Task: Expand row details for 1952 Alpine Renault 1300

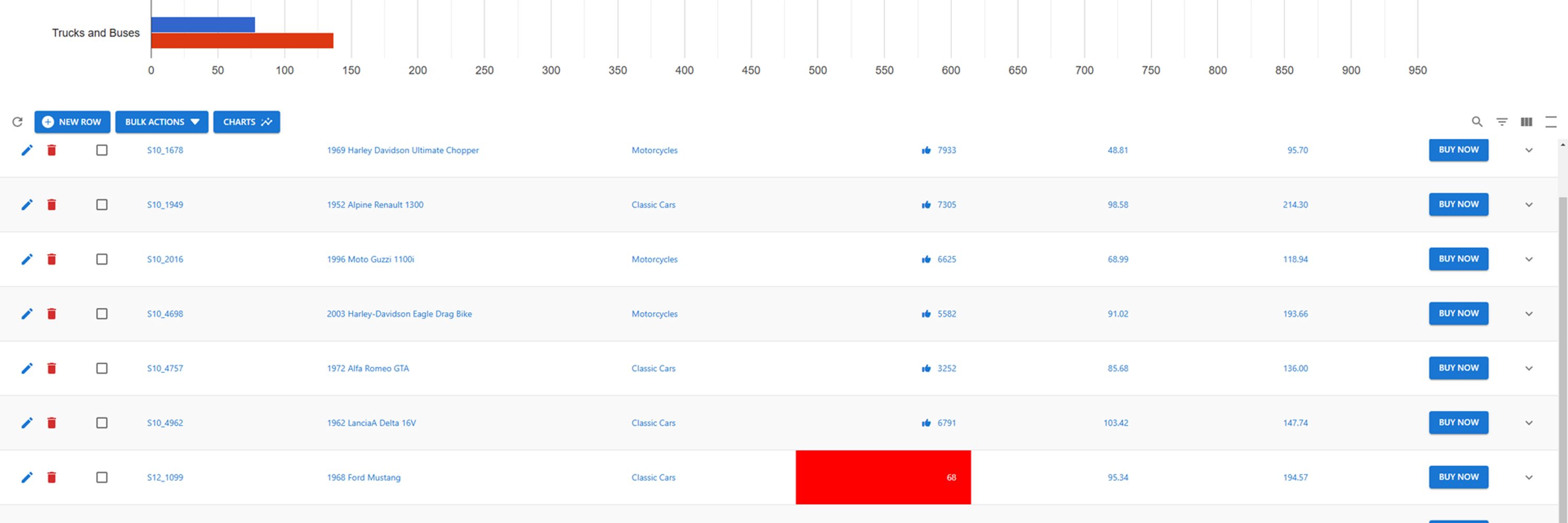Action: click(x=1528, y=204)
